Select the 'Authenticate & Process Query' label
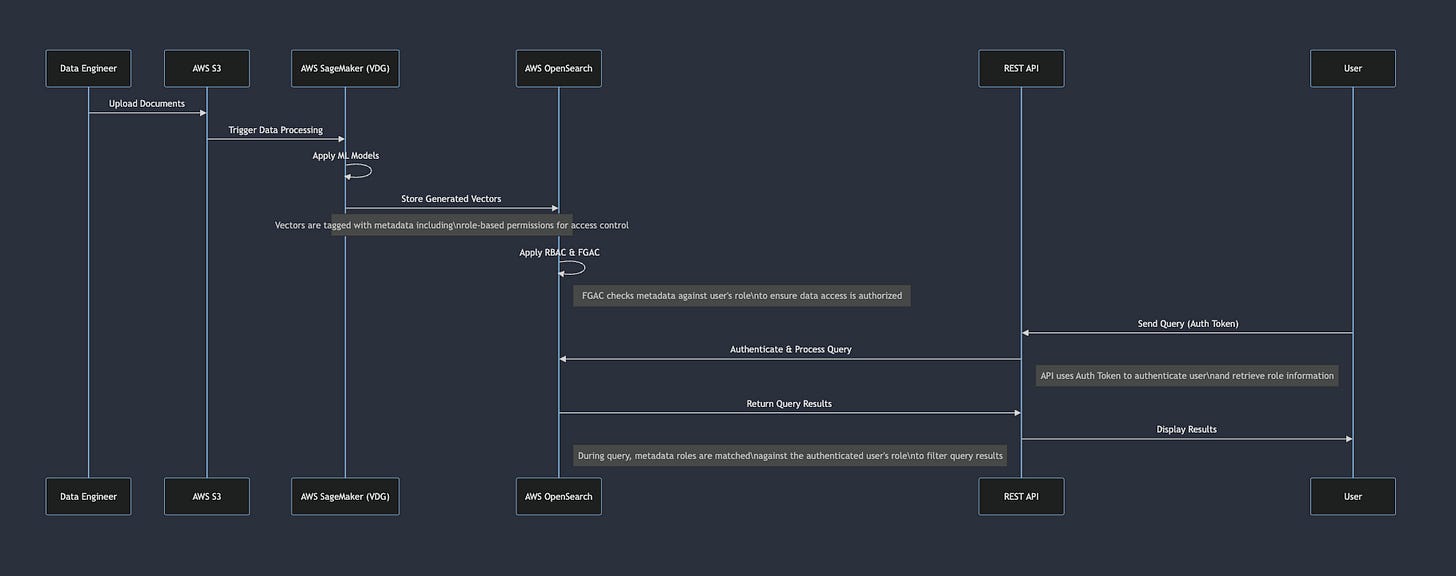The image size is (1456, 576). tap(791, 349)
